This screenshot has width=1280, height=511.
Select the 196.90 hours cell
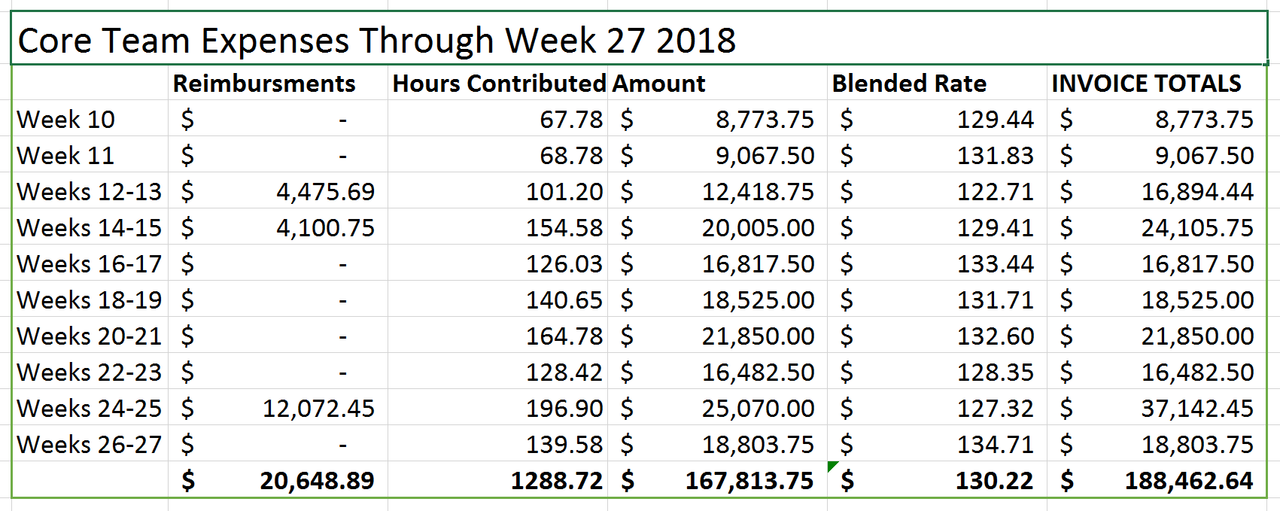(499, 407)
